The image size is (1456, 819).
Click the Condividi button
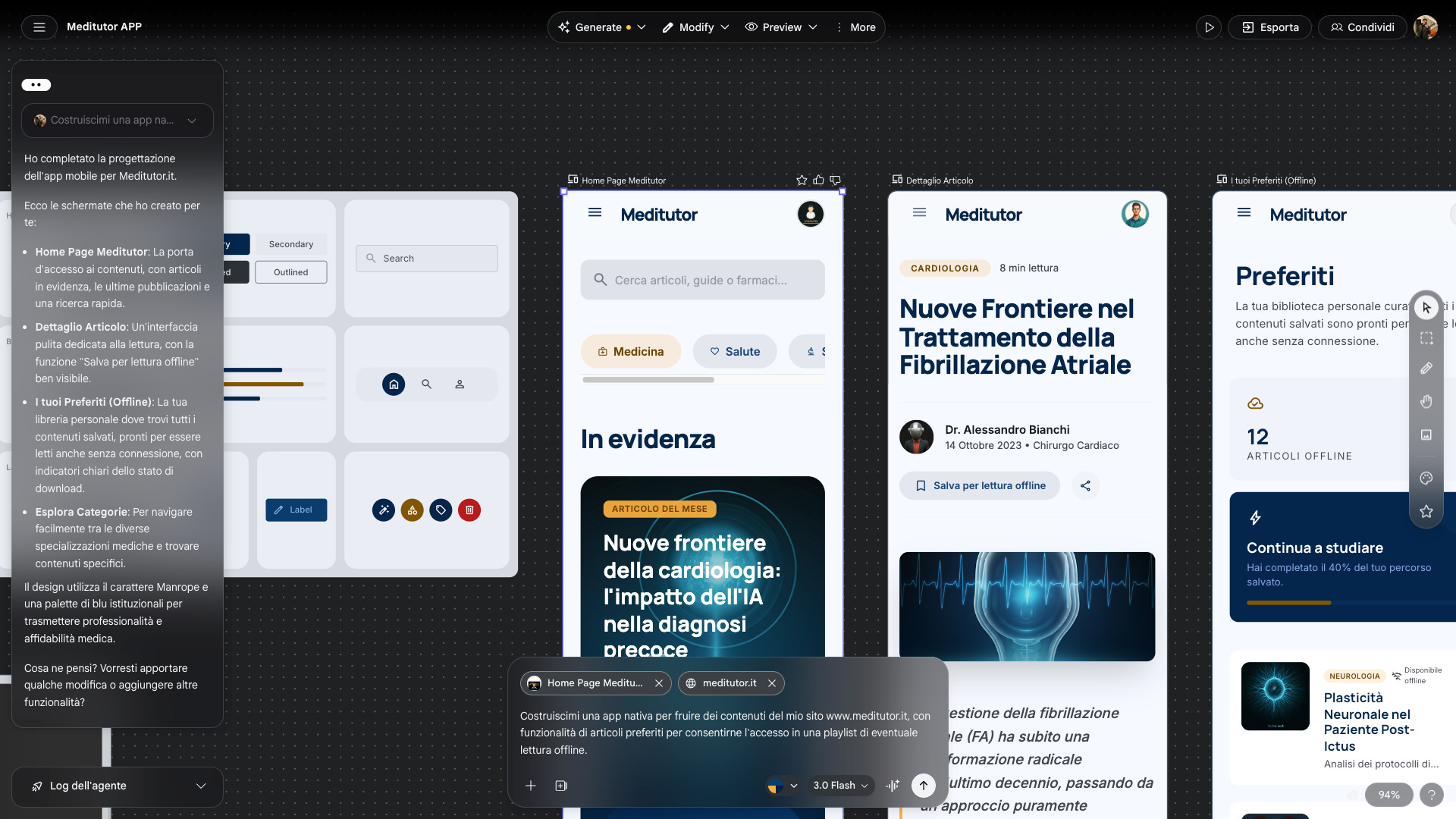[1362, 27]
